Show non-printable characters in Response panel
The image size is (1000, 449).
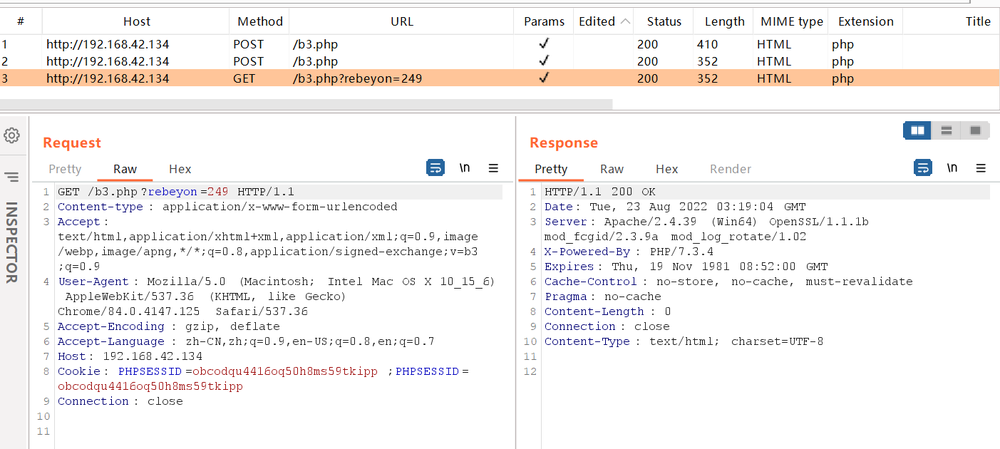(952, 168)
